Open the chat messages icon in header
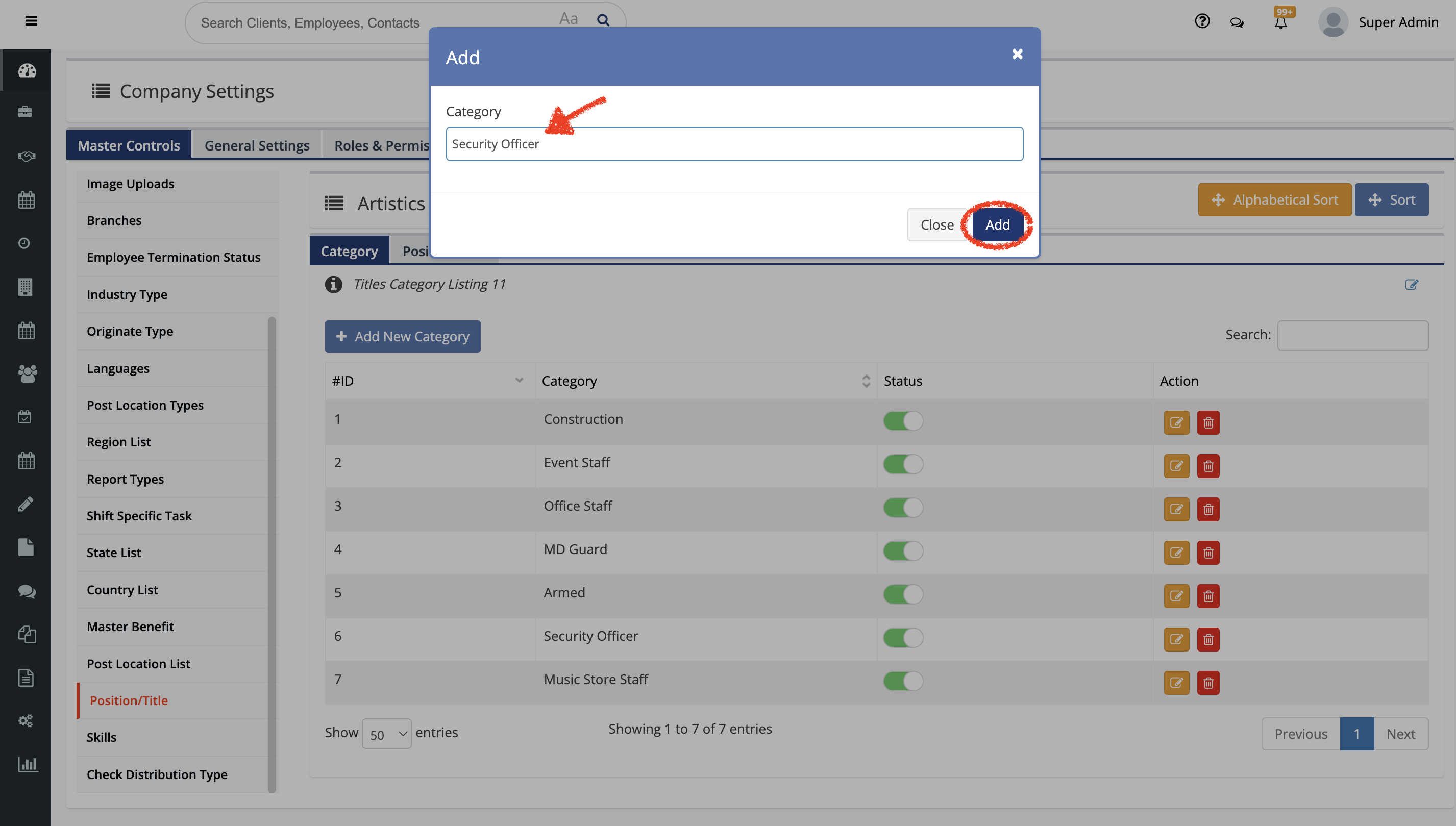This screenshot has height=826, width=1456. 1237,22
